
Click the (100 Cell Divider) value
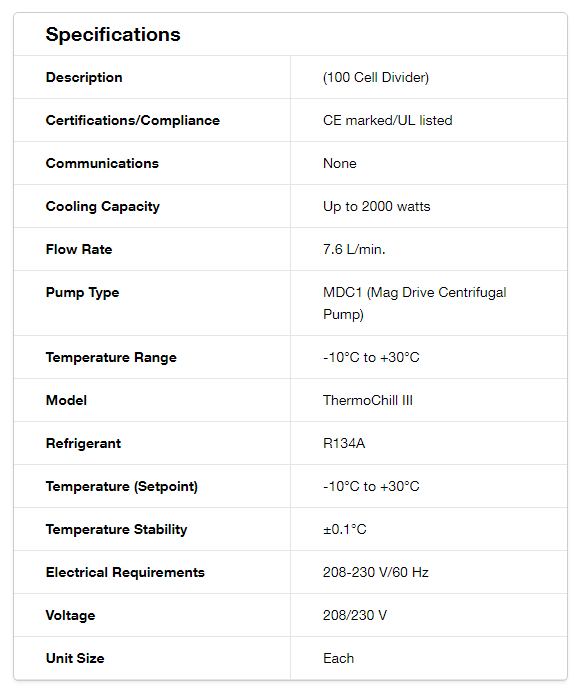coord(376,77)
